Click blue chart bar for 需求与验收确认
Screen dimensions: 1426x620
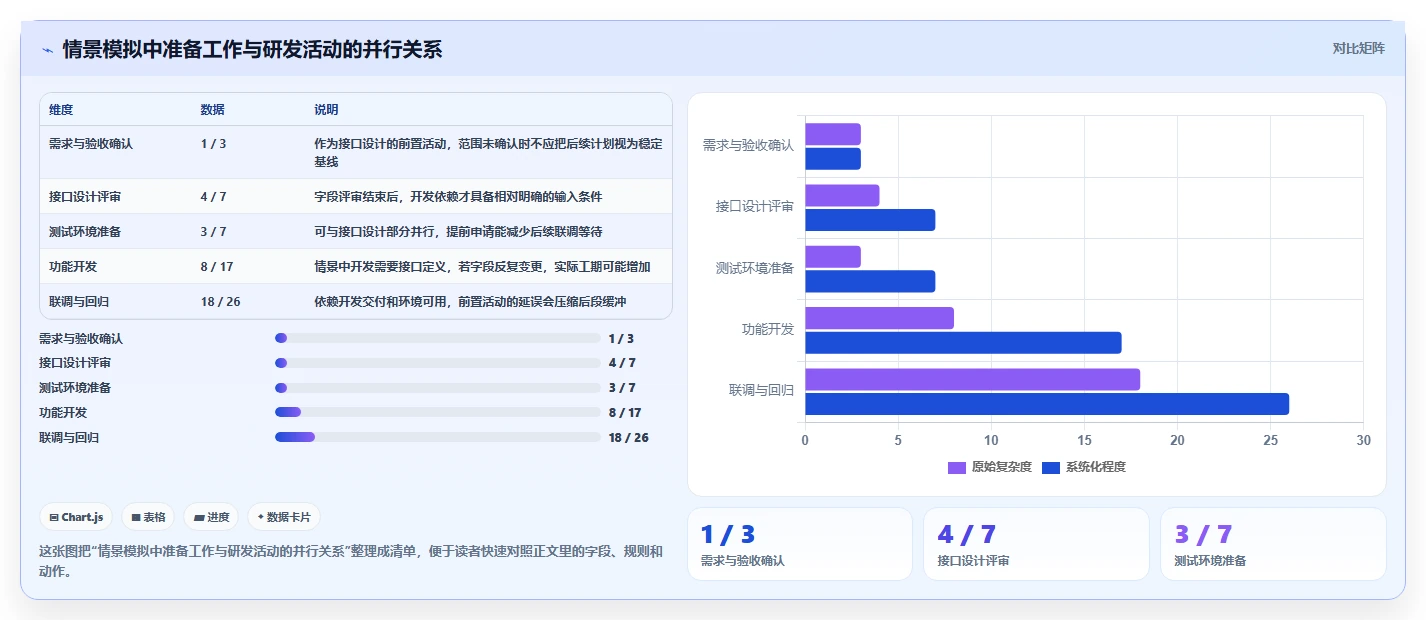(x=833, y=159)
